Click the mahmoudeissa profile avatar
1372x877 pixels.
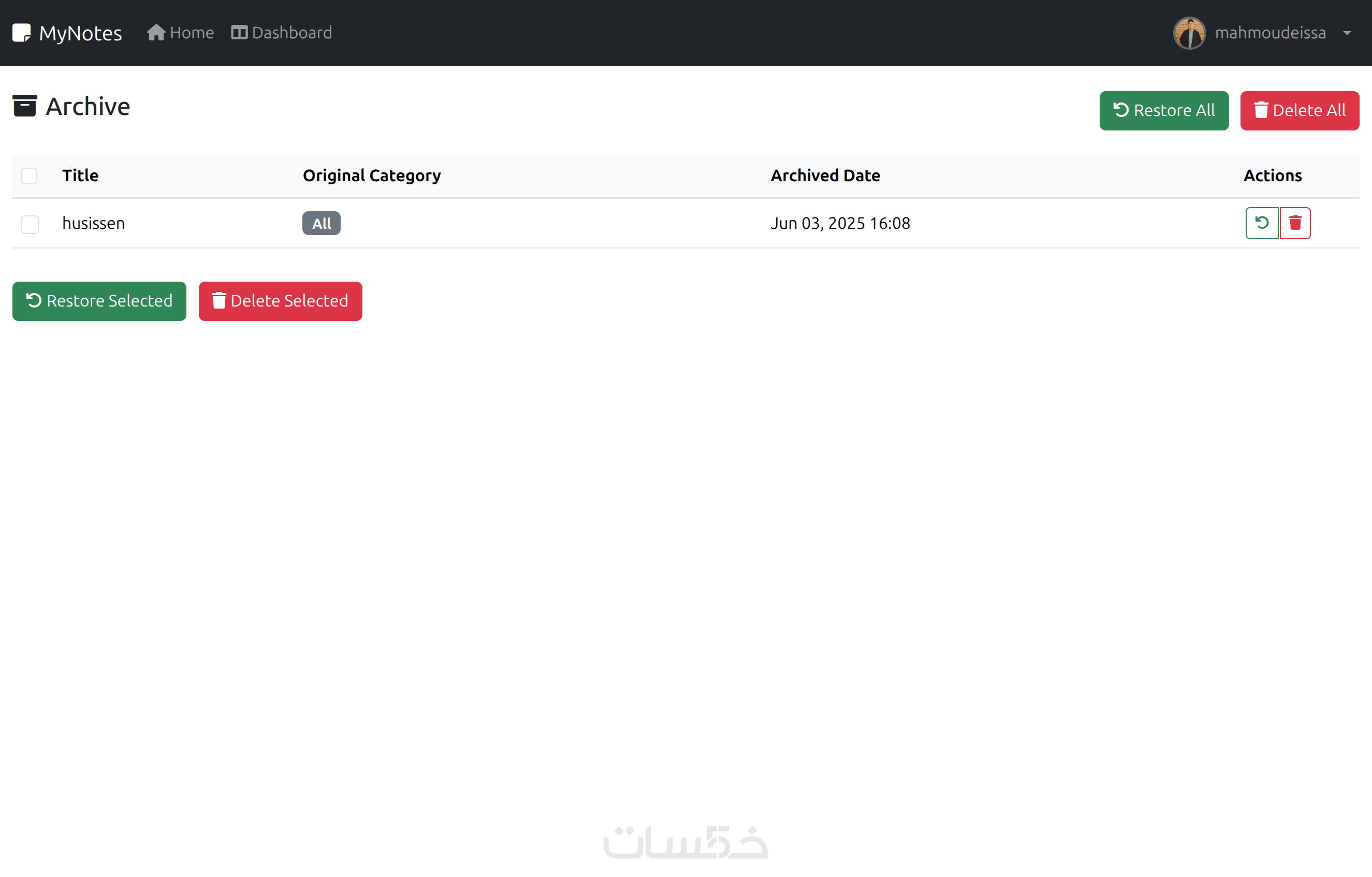[x=1189, y=33]
